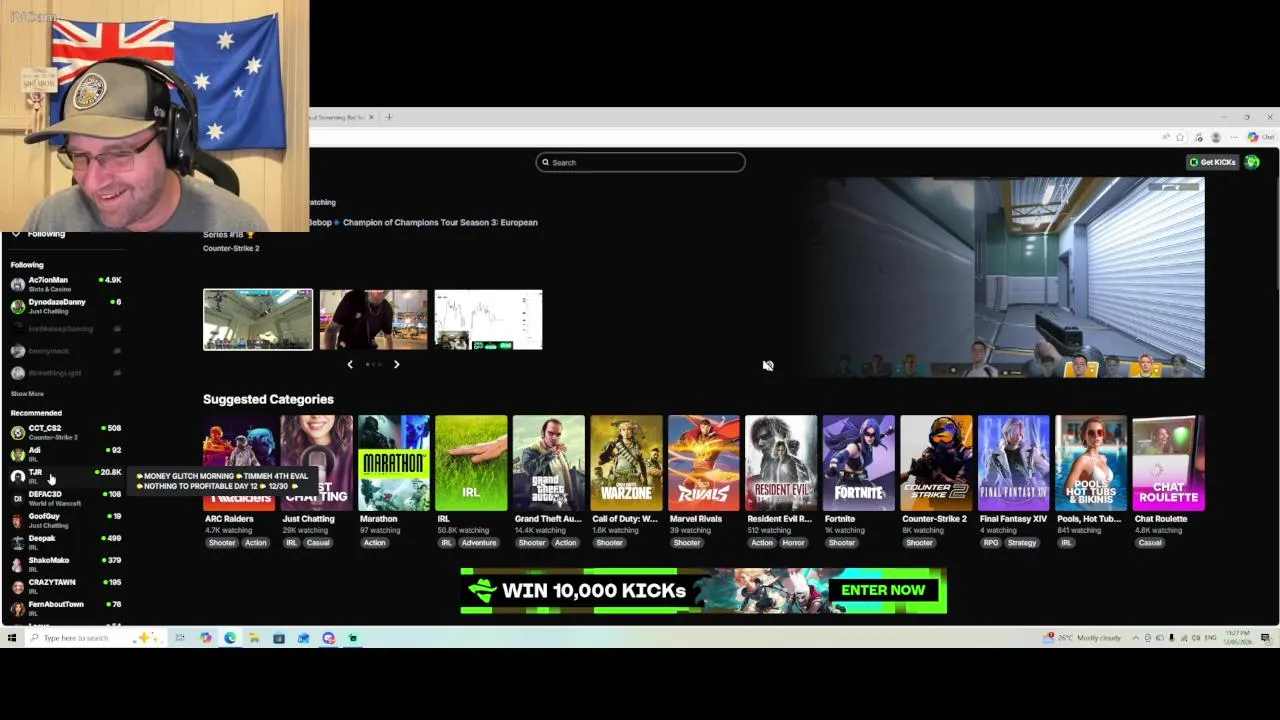This screenshot has height=720, width=1280.
Task: Open the Counter-Strike 2 category card
Action: pyautogui.click(x=936, y=463)
